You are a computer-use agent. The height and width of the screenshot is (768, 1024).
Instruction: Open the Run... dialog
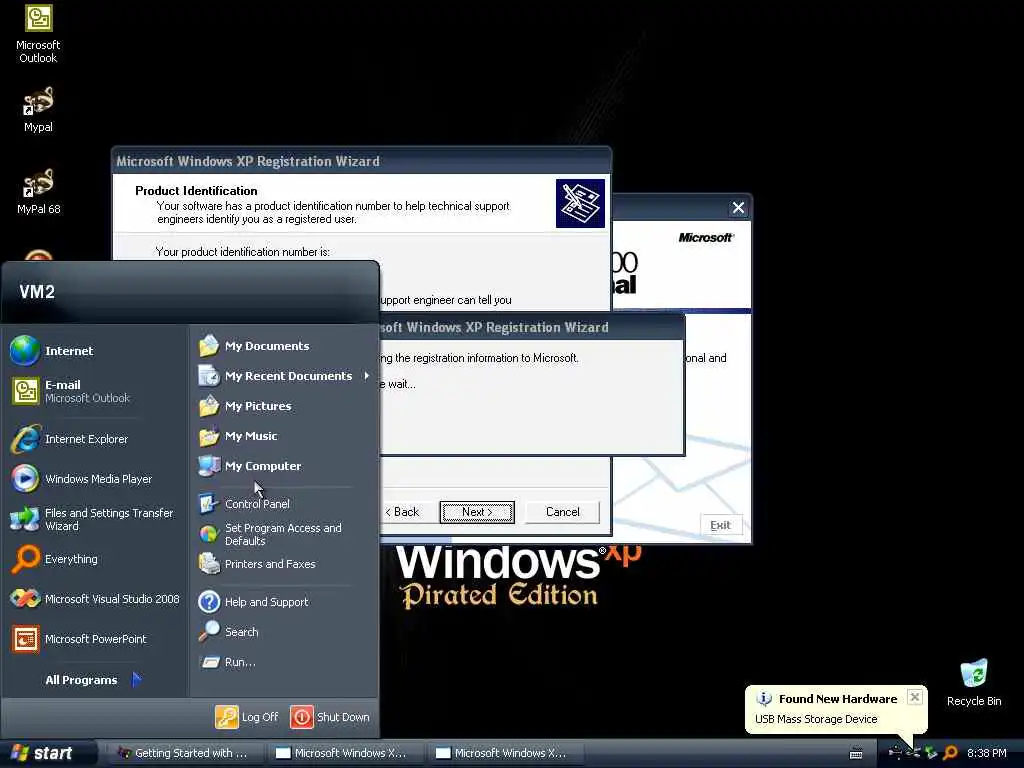tap(227, 662)
